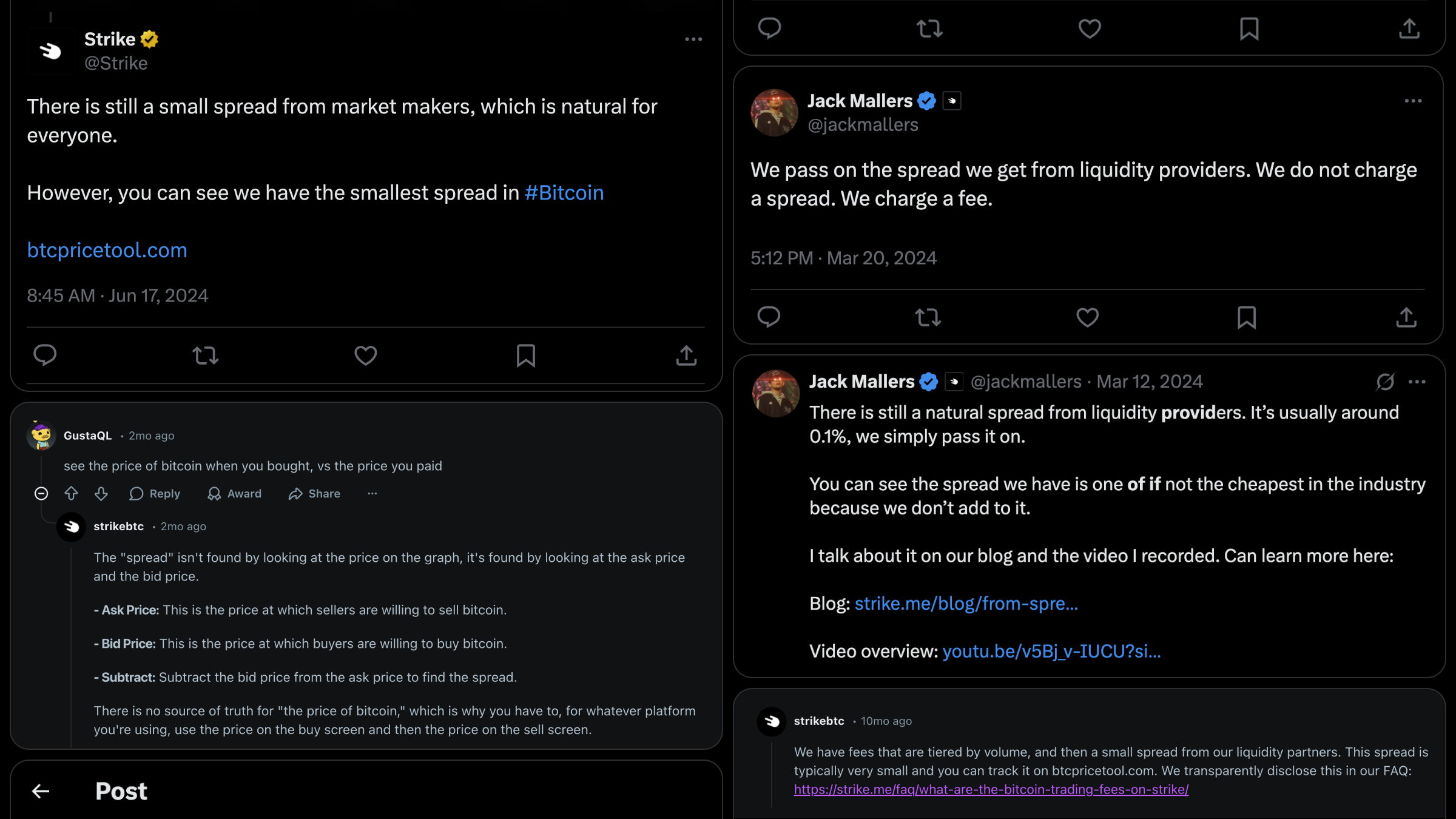Upvote GustaQL's Reddit comment
1456x819 pixels.
71,494
